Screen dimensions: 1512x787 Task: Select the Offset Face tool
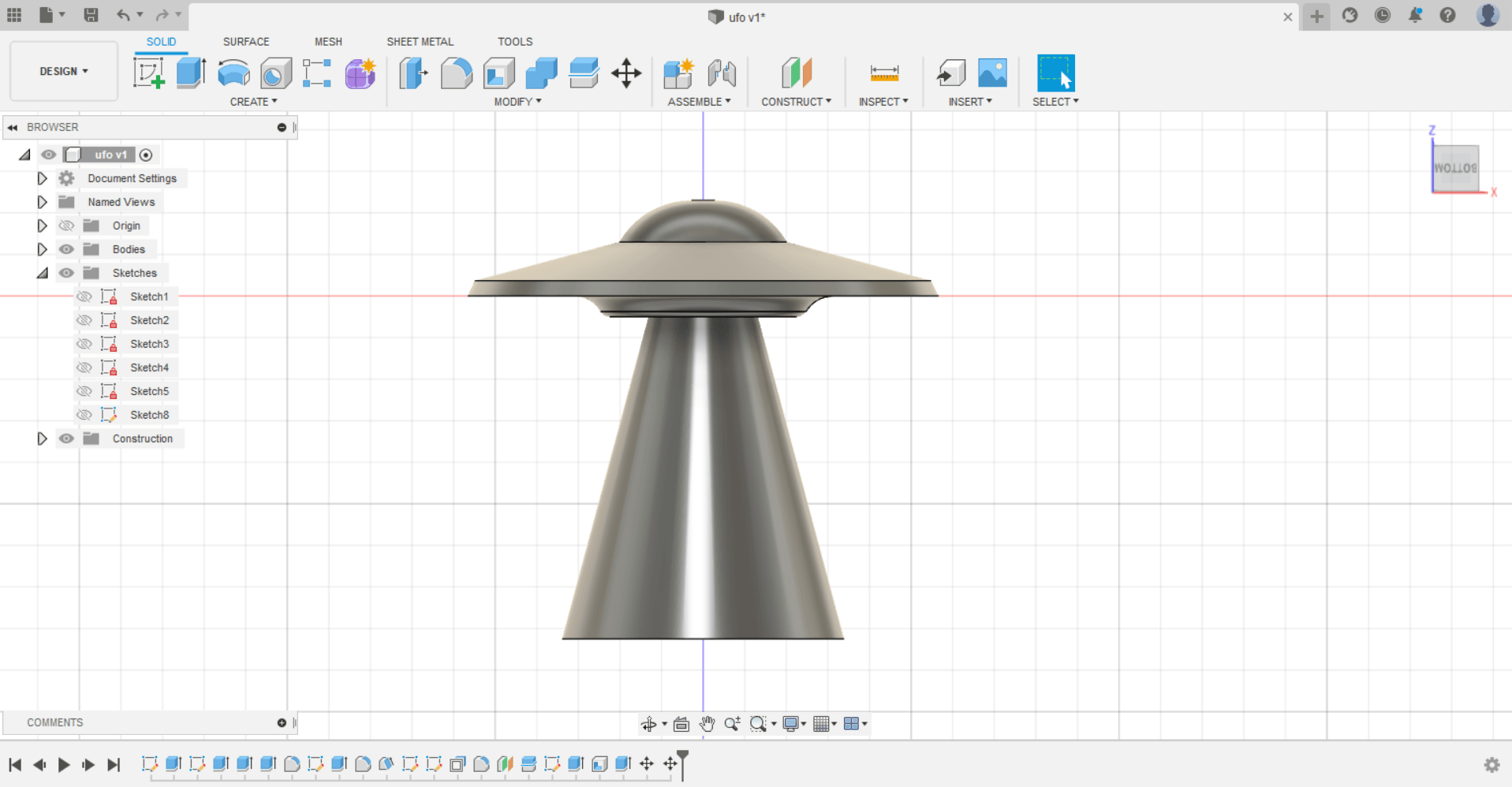(584, 73)
